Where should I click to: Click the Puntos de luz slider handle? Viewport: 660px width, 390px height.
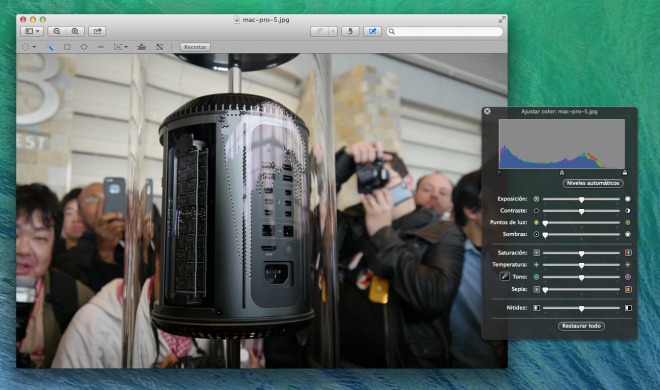pyautogui.click(x=545, y=223)
